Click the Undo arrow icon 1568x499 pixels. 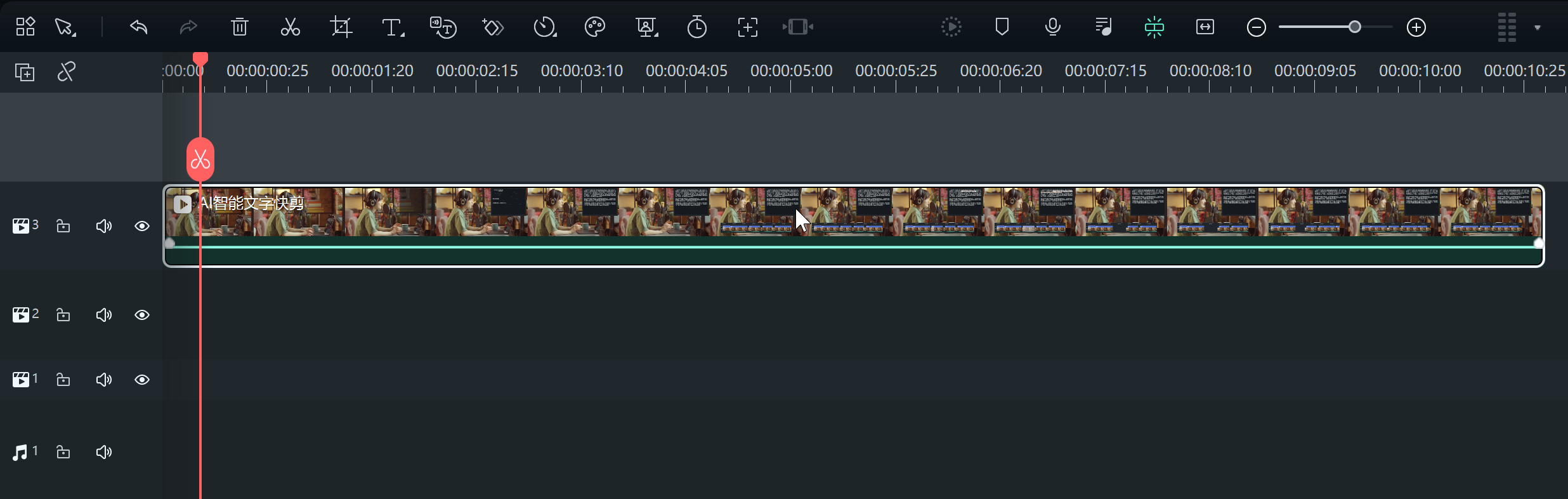[x=138, y=27]
